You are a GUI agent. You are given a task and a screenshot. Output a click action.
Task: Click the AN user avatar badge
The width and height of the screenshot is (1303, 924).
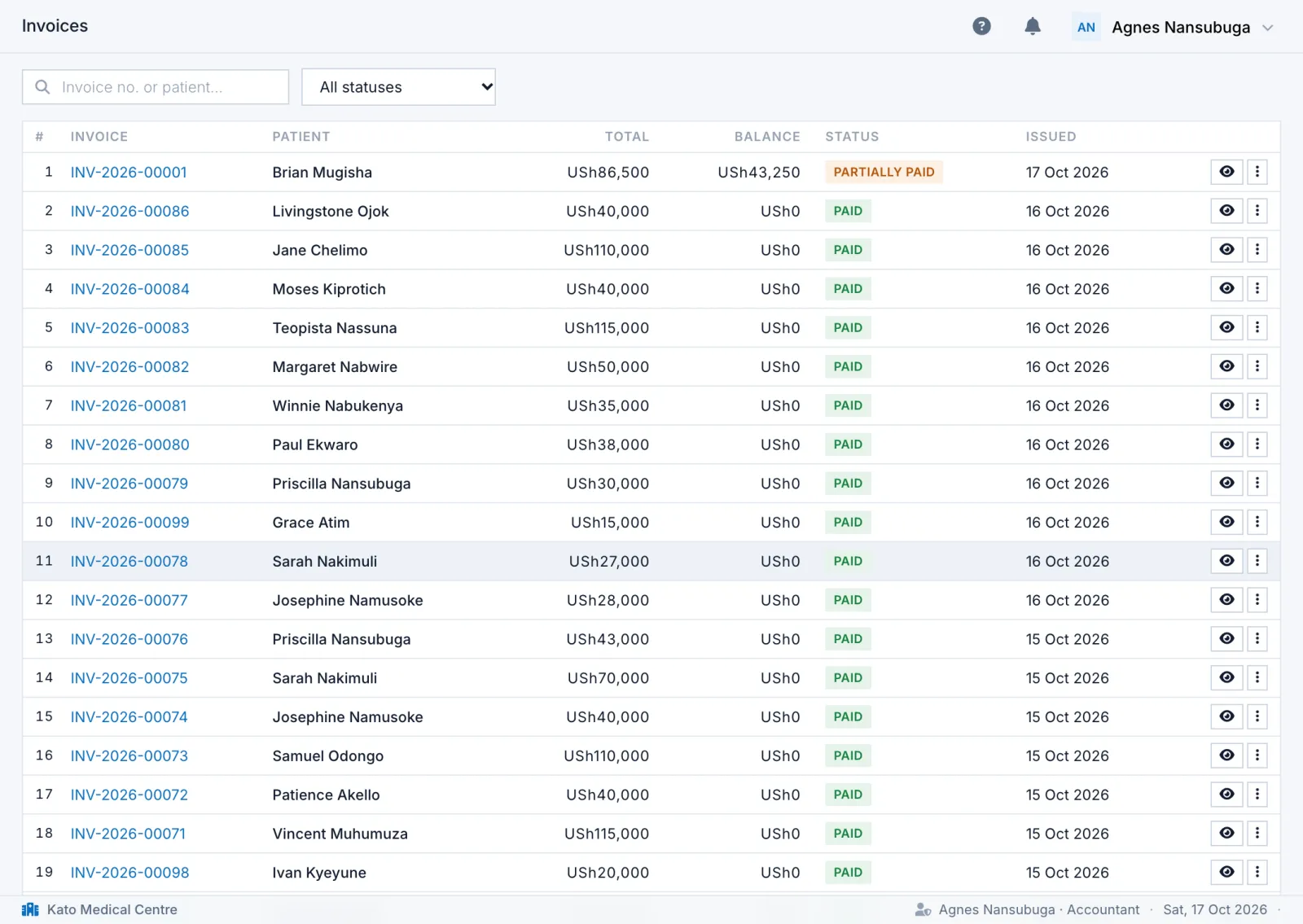click(x=1086, y=27)
